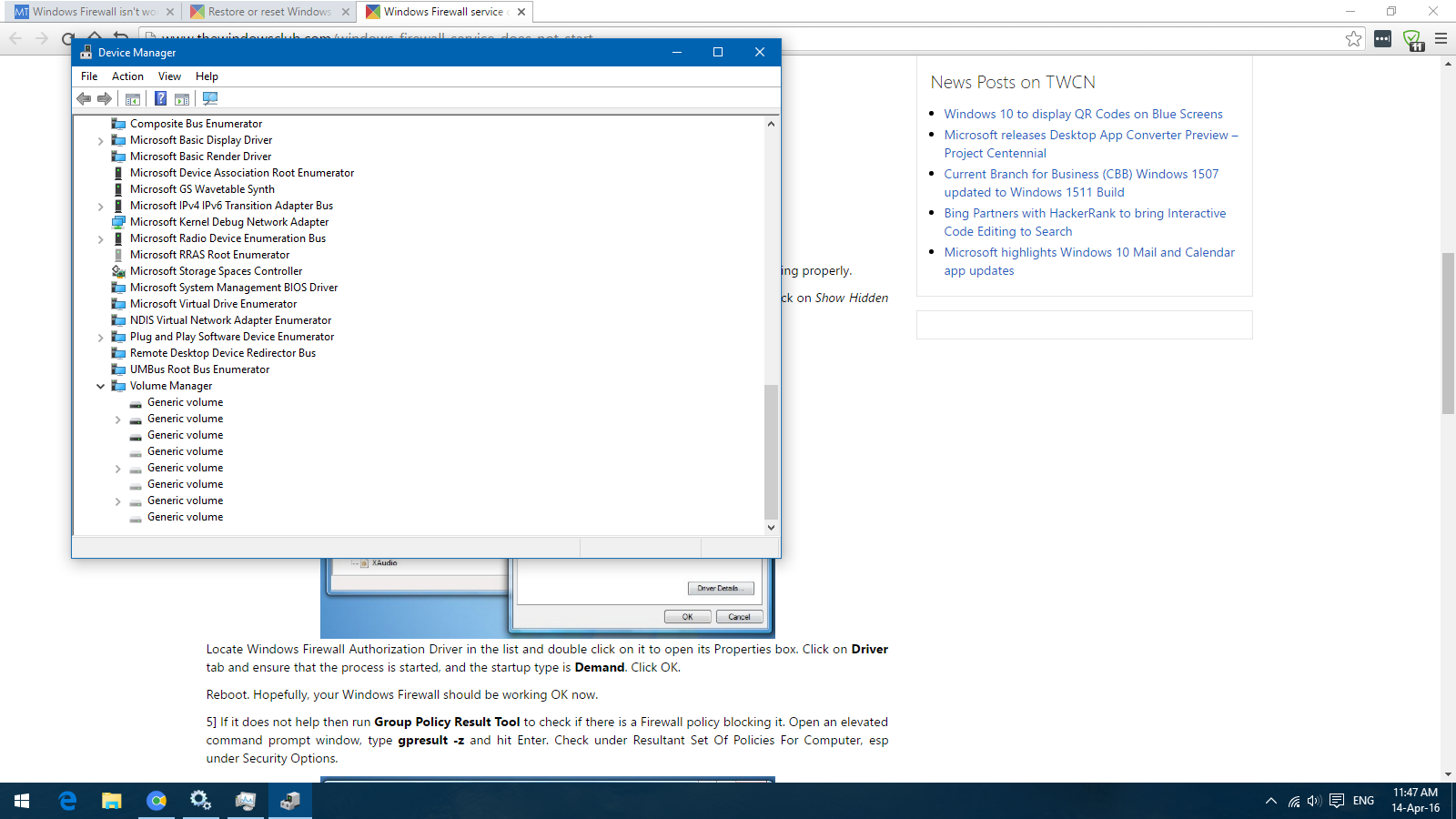
Task: Expand Microsoft Basic Display Driver node
Action: [100, 141]
